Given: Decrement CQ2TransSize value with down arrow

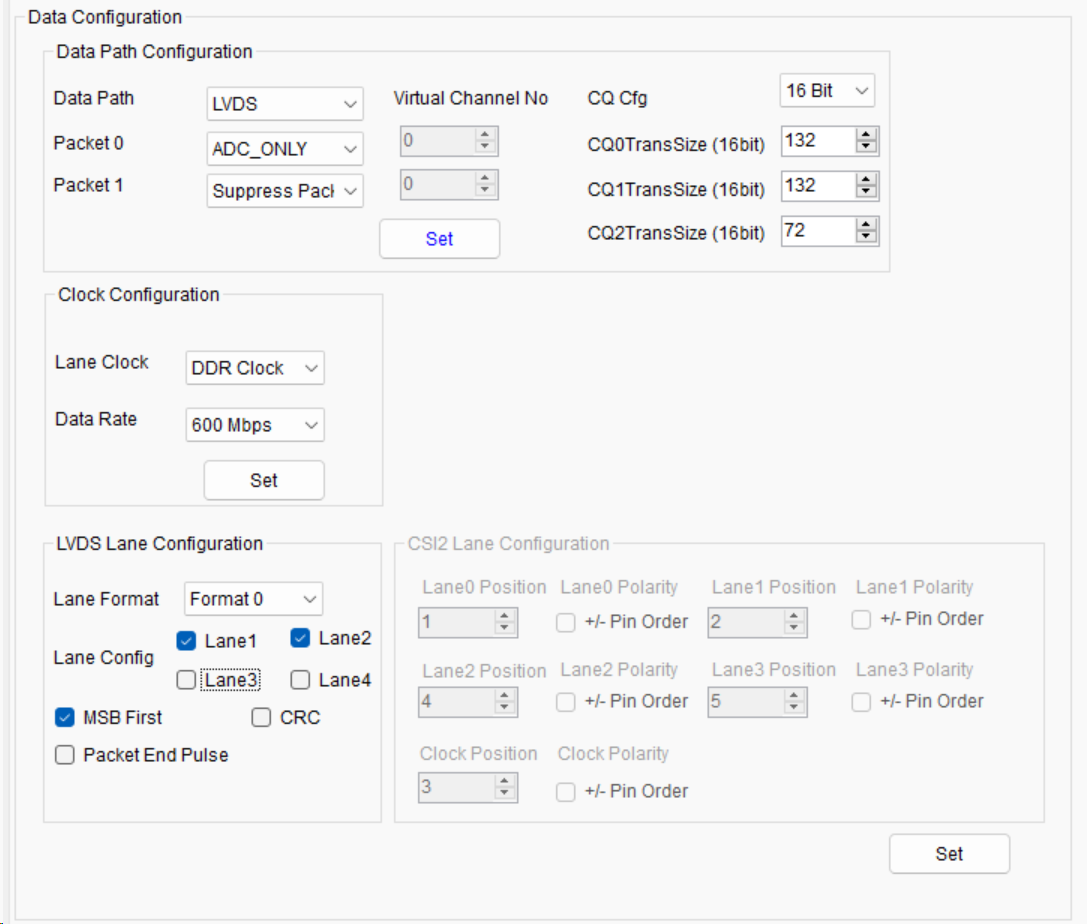Looking at the screenshot, I should (x=866, y=237).
